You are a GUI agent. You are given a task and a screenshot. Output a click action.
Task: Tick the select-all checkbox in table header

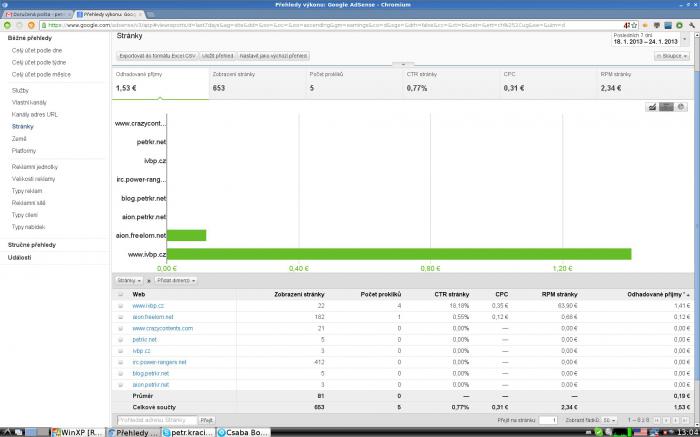121,295
